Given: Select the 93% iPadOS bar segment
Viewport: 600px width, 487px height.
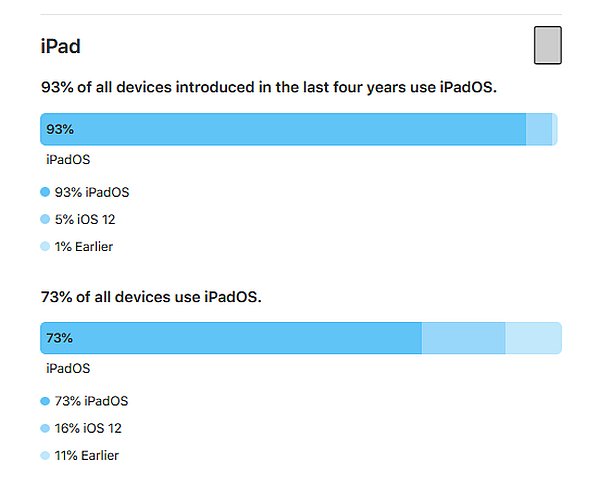Looking at the screenshot, I should (x=283, y=129).
